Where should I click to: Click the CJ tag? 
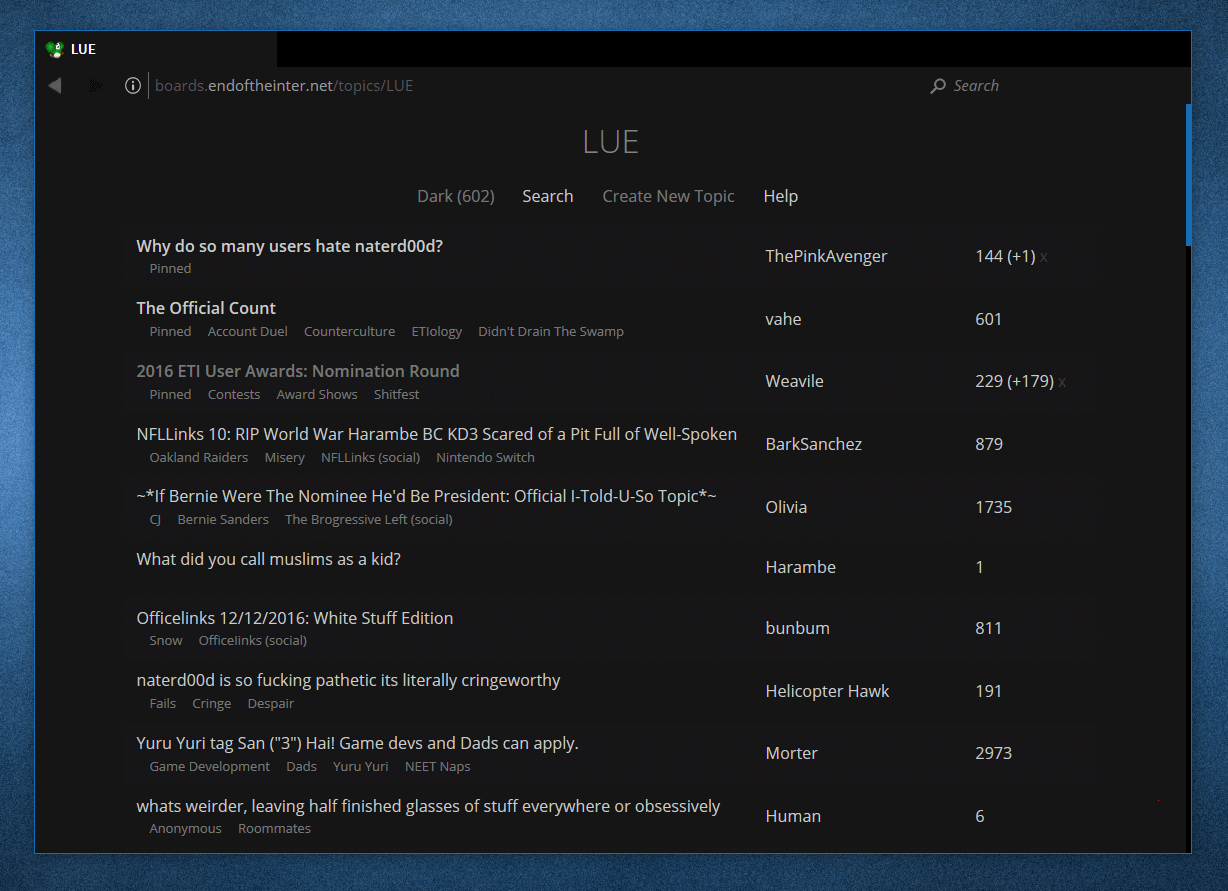(155, 520)
